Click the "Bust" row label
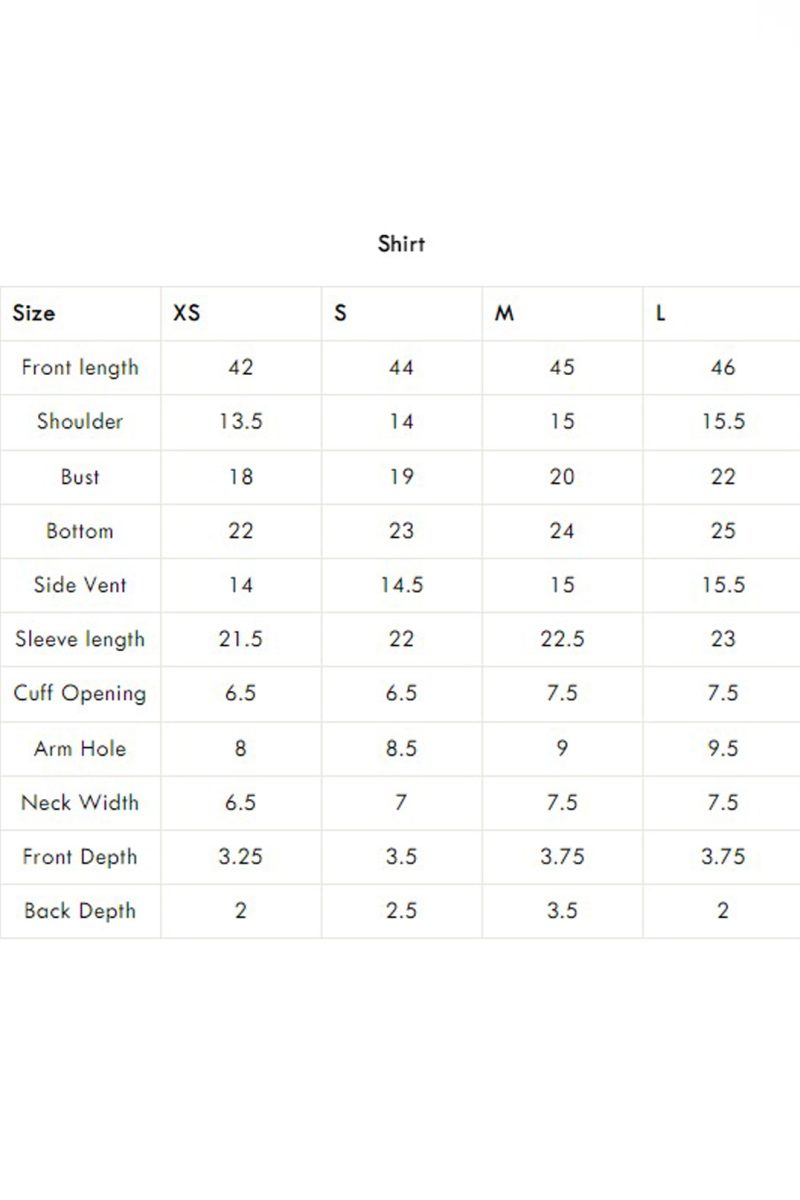The image size is (800, 1200). click(80, 476)
